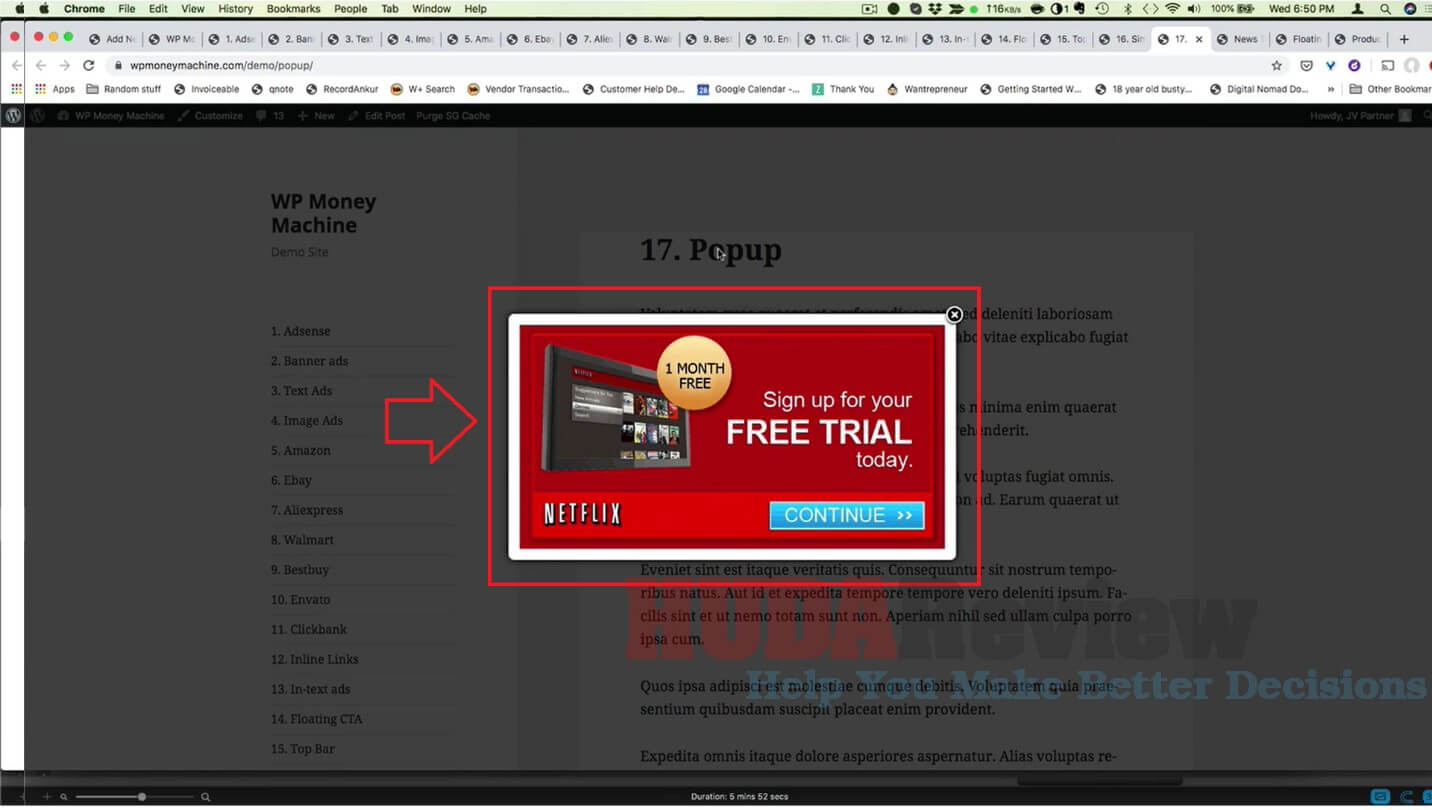Viewport: 1432px width, 810px height.
Task: Click the Time Machine icon in the menu bar
Action: pyautogui.click(x=1102, y=9)
